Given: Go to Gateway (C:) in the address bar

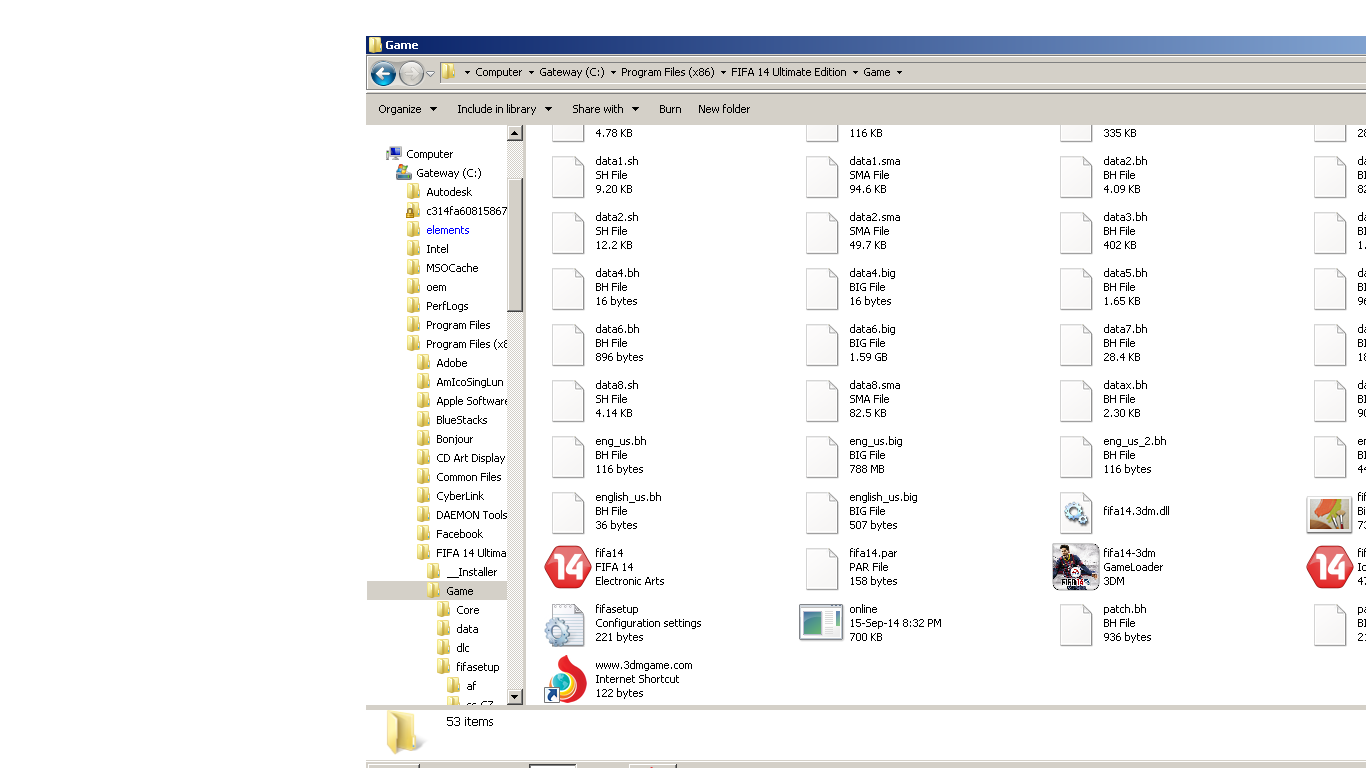Looking at the screenshot, I should (572, 72).
